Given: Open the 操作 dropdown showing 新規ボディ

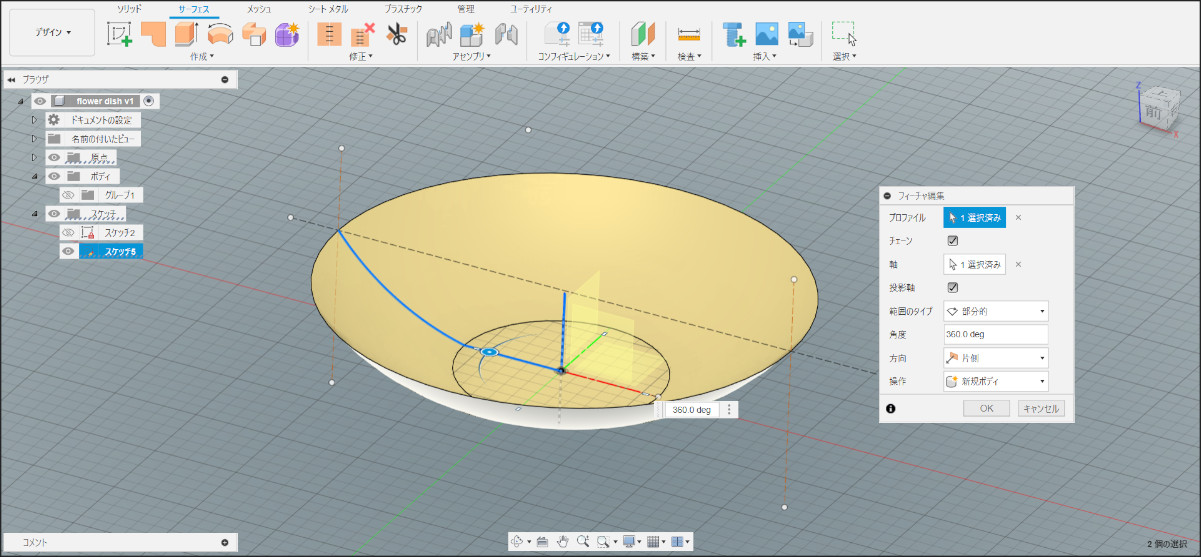Looking at the screenshot, I should click(x=995, y=381).
